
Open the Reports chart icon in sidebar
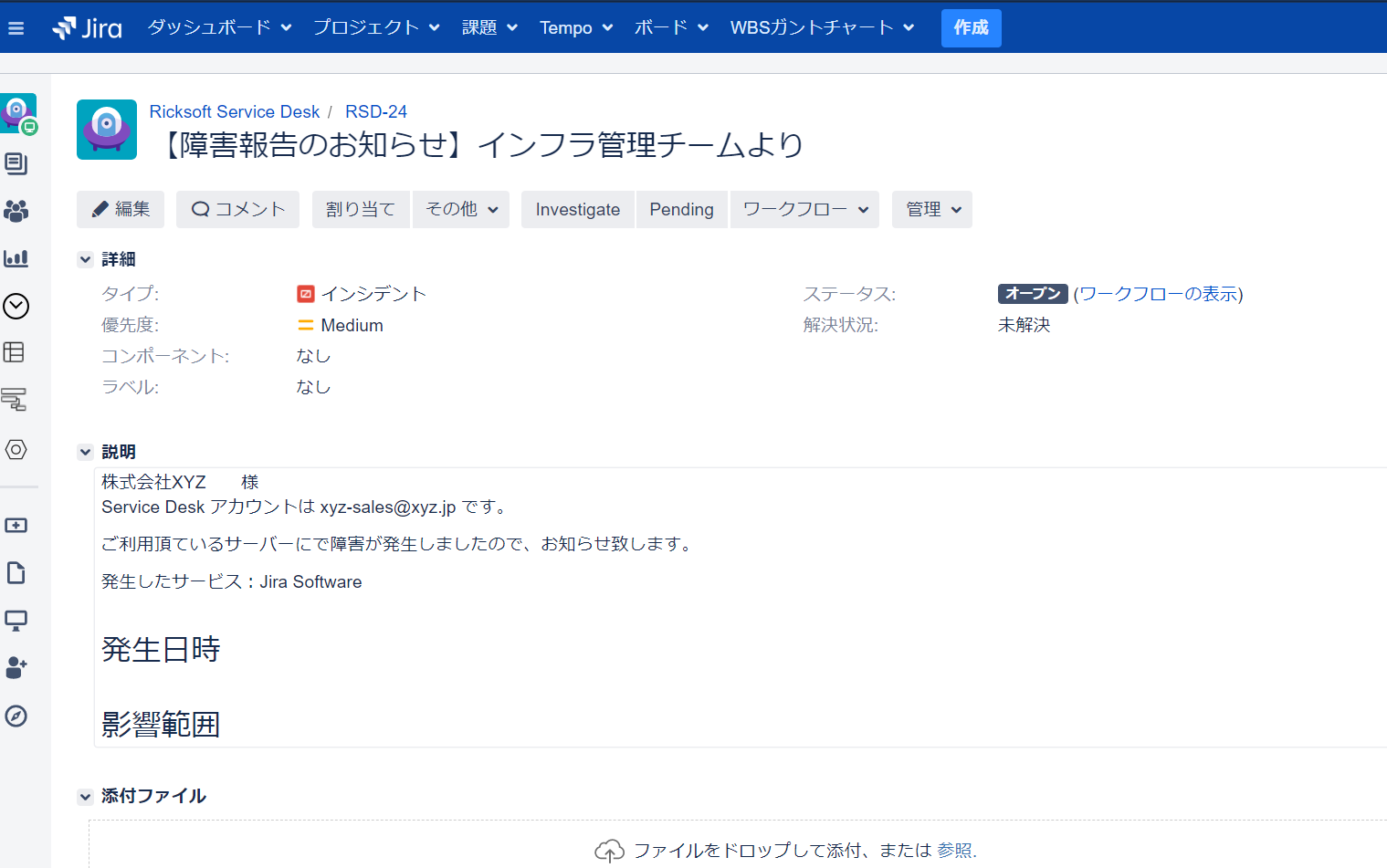tap(16, 258)
